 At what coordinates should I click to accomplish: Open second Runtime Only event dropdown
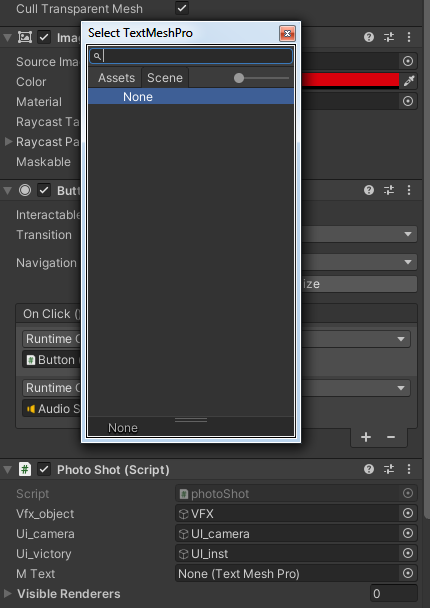356,388
